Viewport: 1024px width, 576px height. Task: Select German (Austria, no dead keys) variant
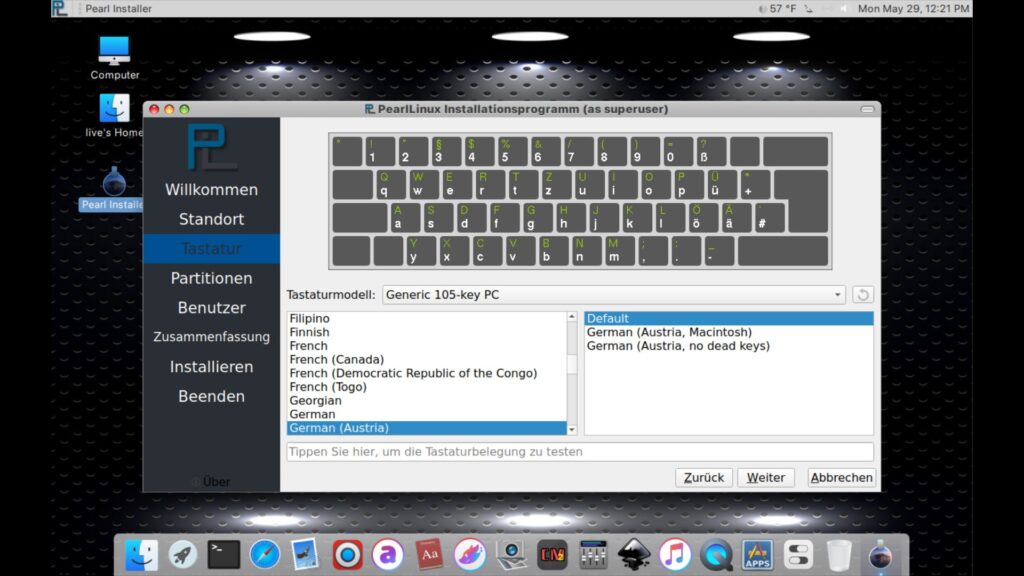coord(729,345)
